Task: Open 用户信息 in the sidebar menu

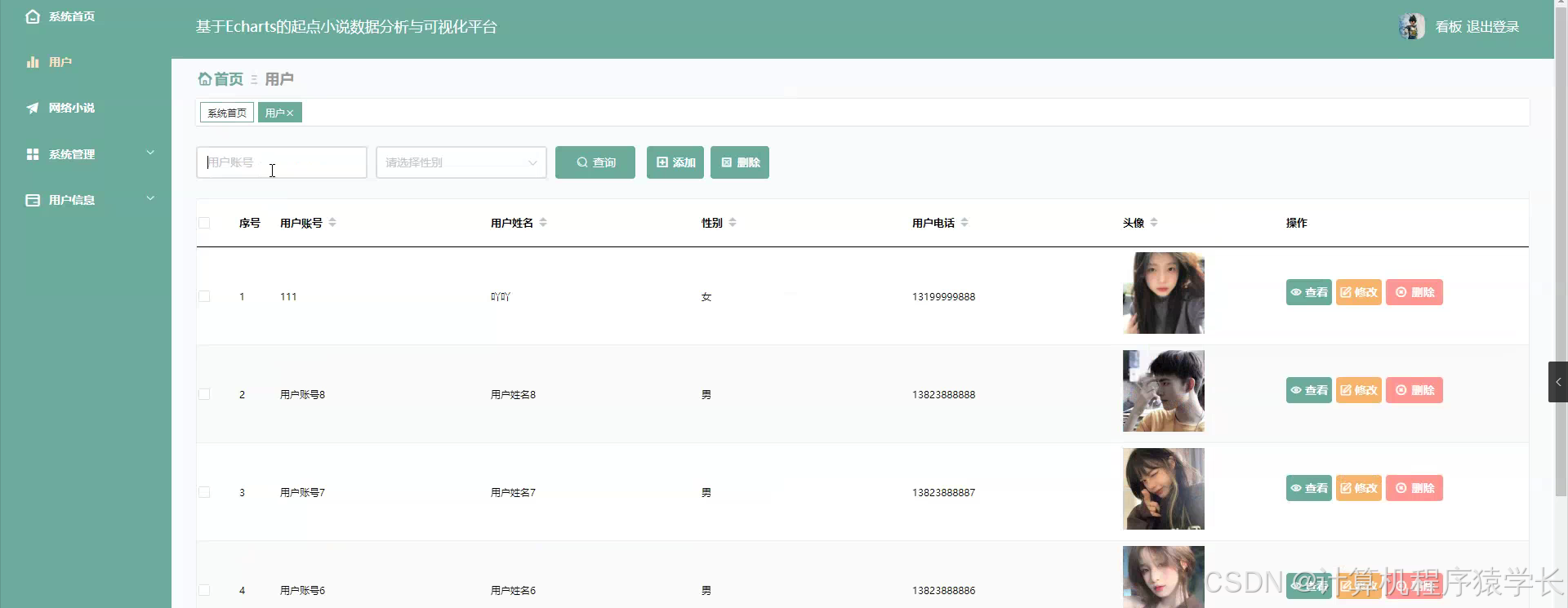Action: (86, 200)
